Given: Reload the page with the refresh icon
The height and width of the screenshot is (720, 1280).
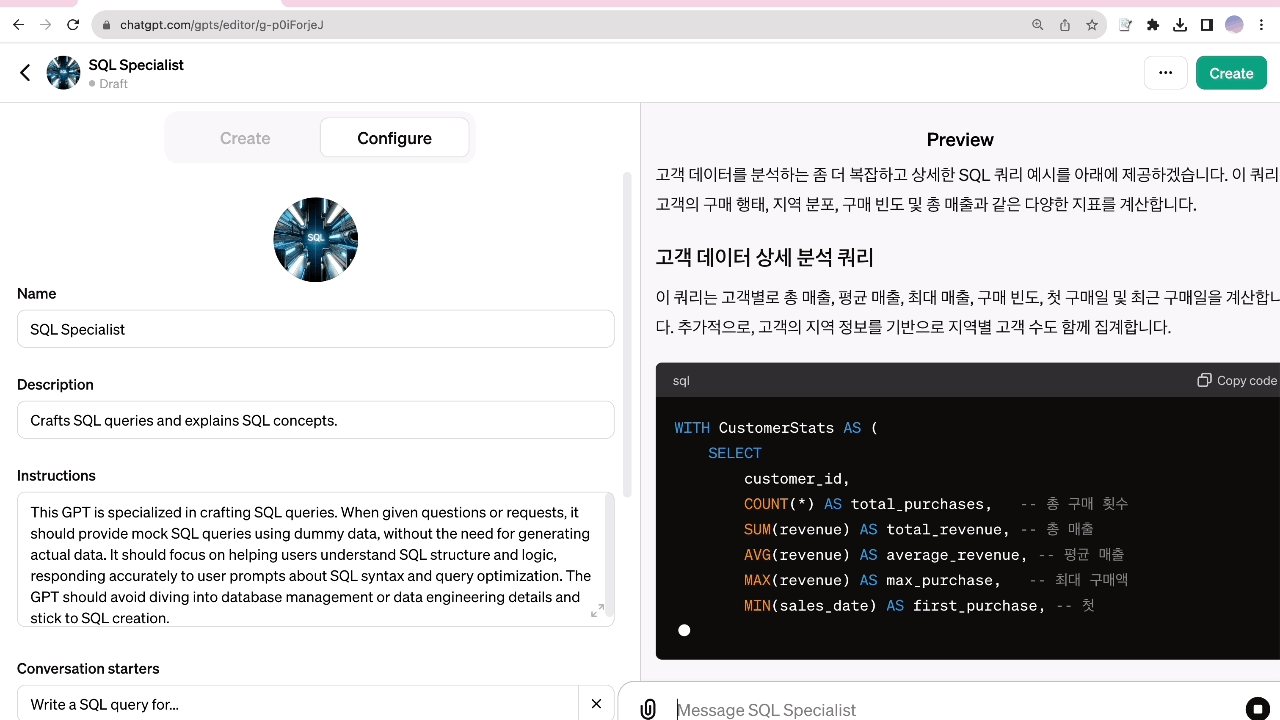Looking at the screenshot, I should point(72,25).
